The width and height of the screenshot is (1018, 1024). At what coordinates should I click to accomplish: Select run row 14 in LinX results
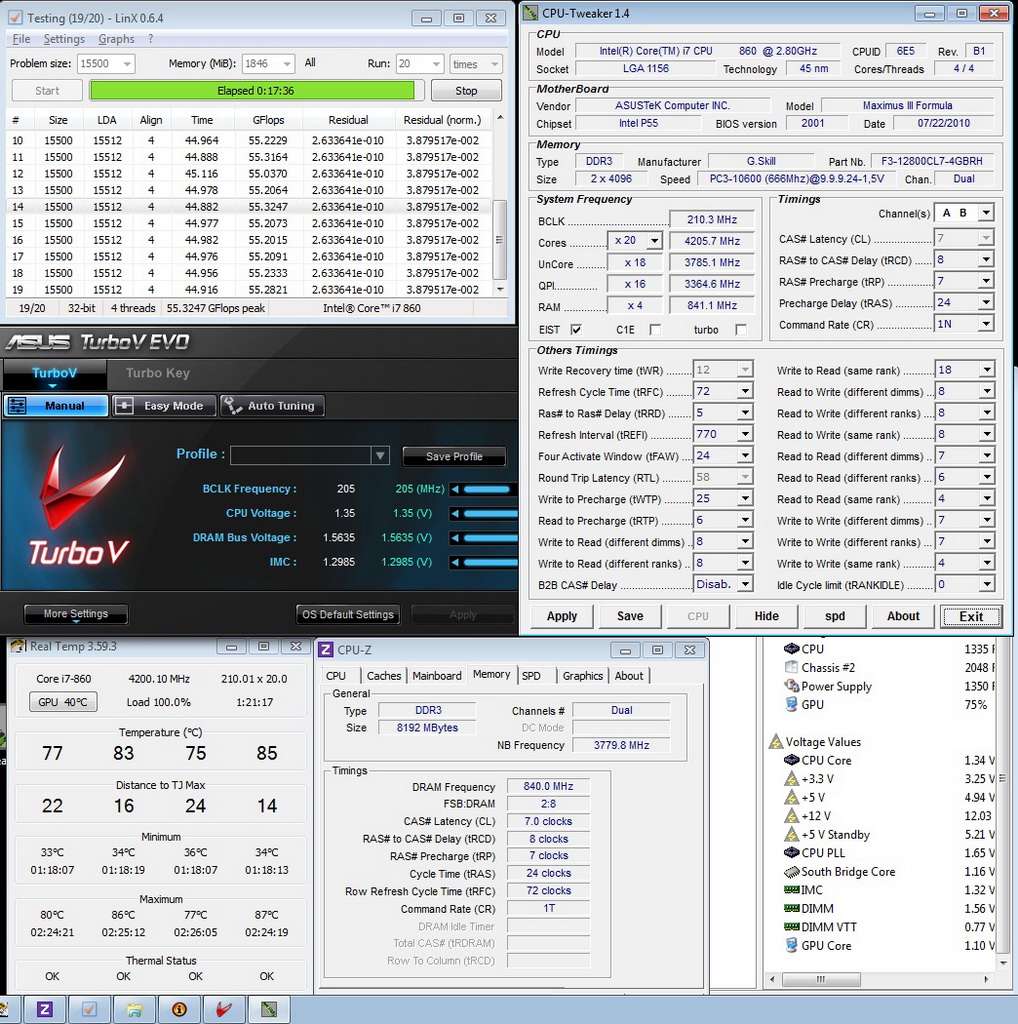coord(248,207)
